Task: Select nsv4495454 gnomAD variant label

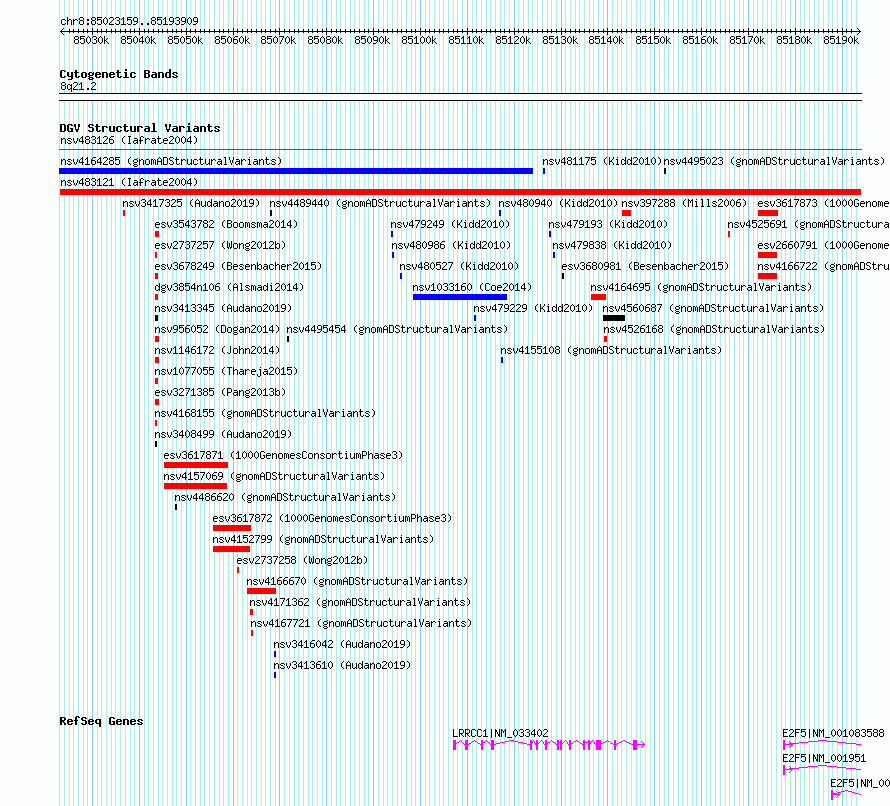Action: 397,329
